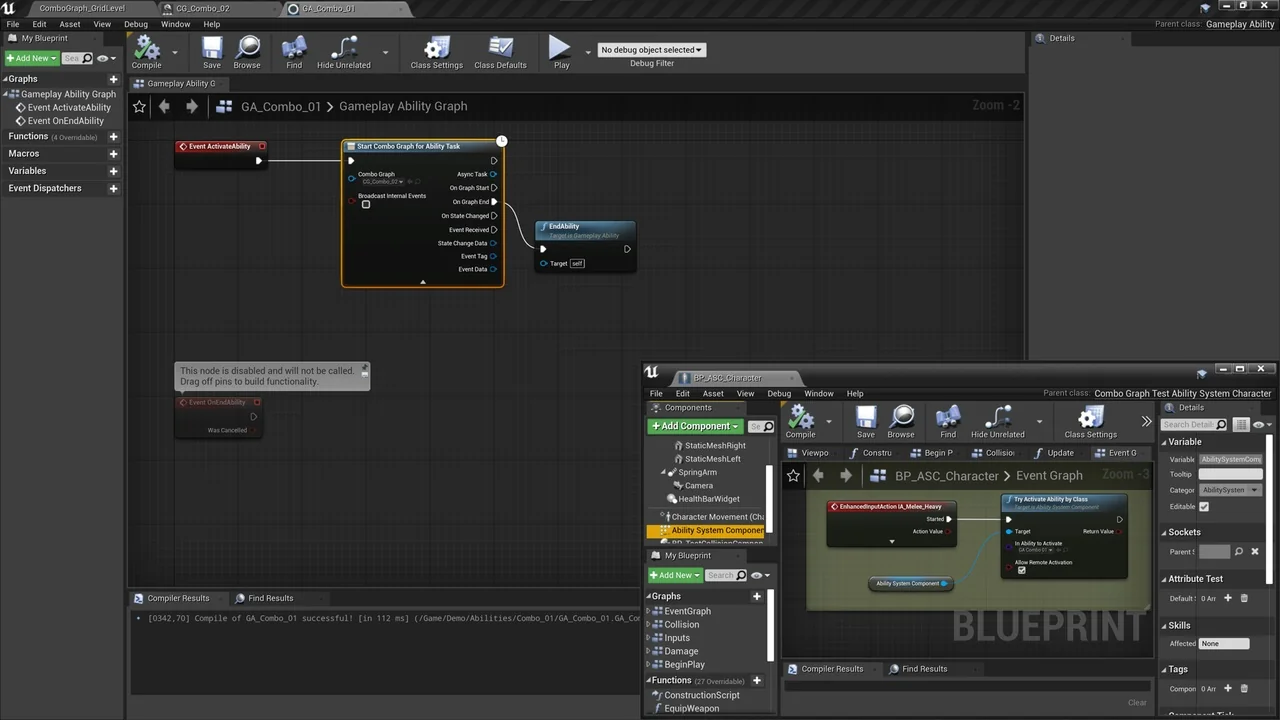1280x720 pixels.
Task: Toggle Broadcast Internal Events on the combo node
Action: click(x=366, y=204)
